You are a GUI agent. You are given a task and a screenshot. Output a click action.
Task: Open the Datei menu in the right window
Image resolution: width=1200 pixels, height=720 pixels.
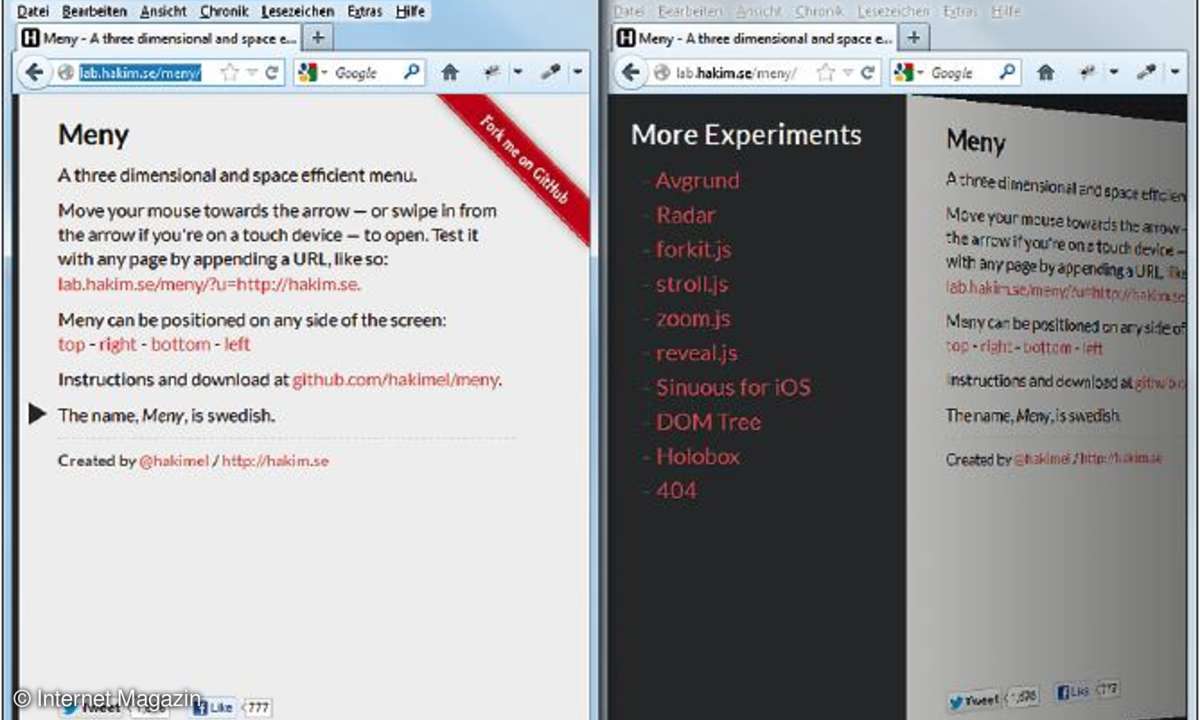click(629, 11)
